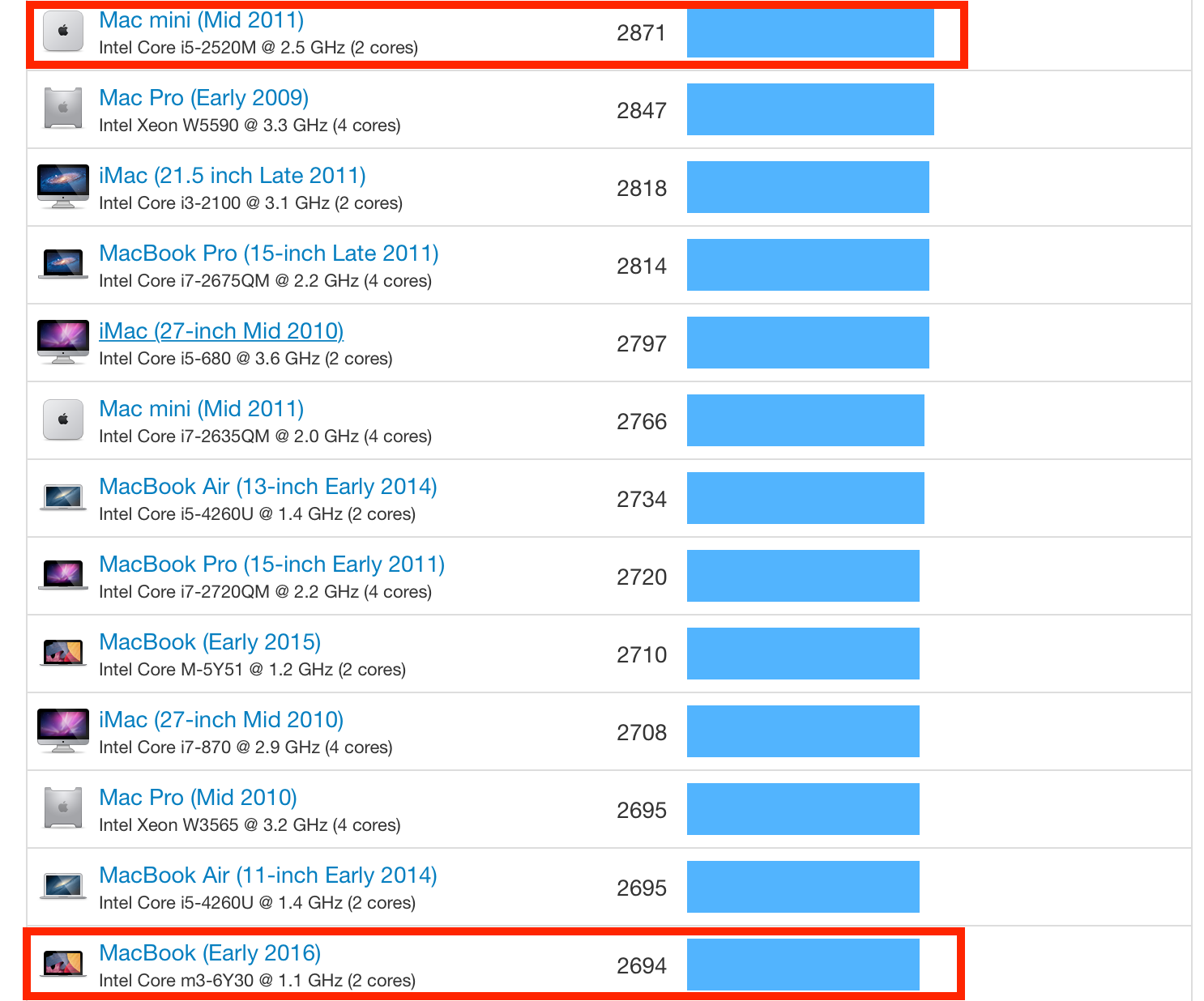Click text Intel Core i7-2635QM @ 2.0 GHz
The image size is (1204, 1001).
click(x=228, y=437)
